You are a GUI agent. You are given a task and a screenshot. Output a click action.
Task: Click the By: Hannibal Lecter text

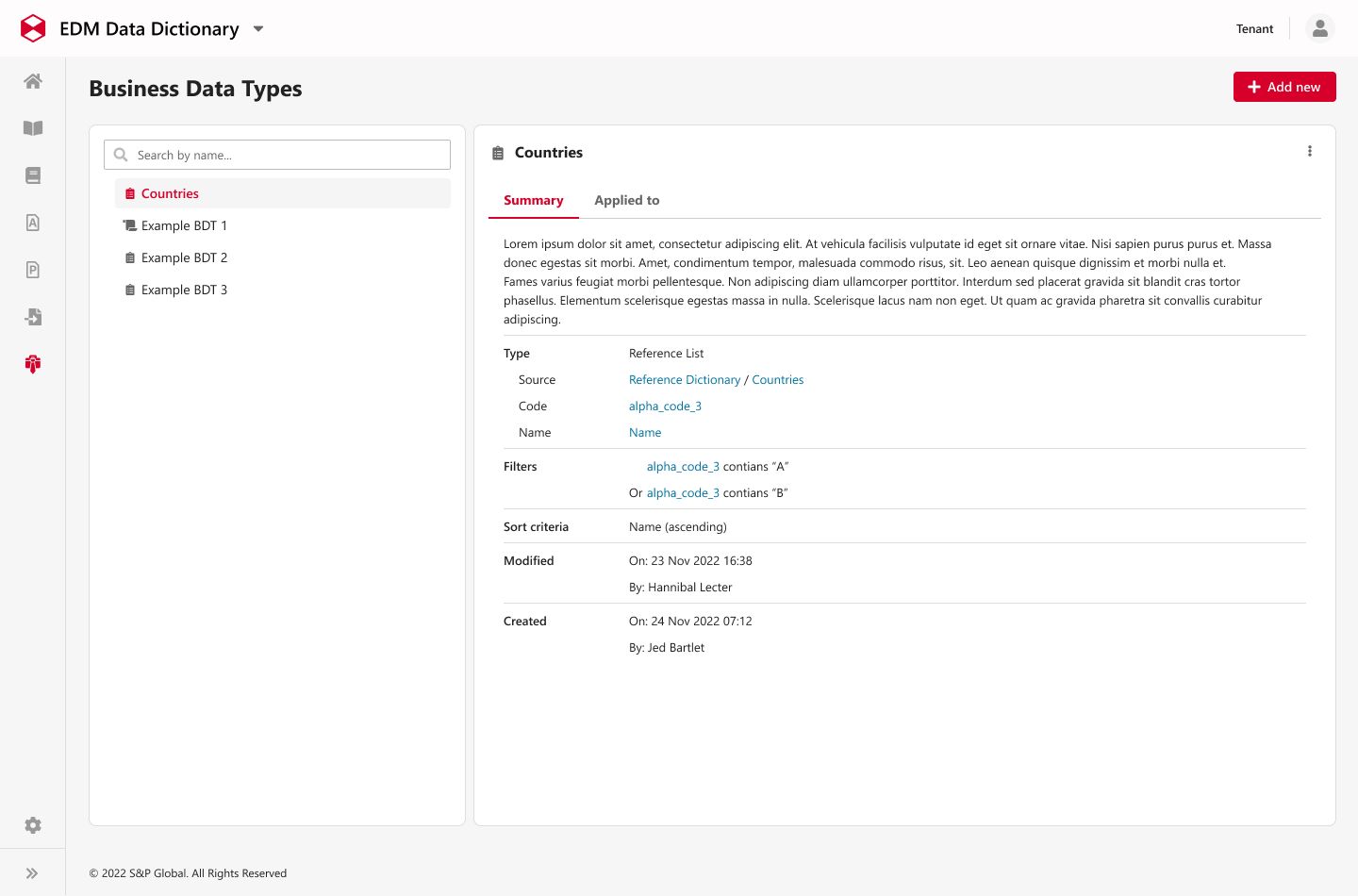click(681, 588)
